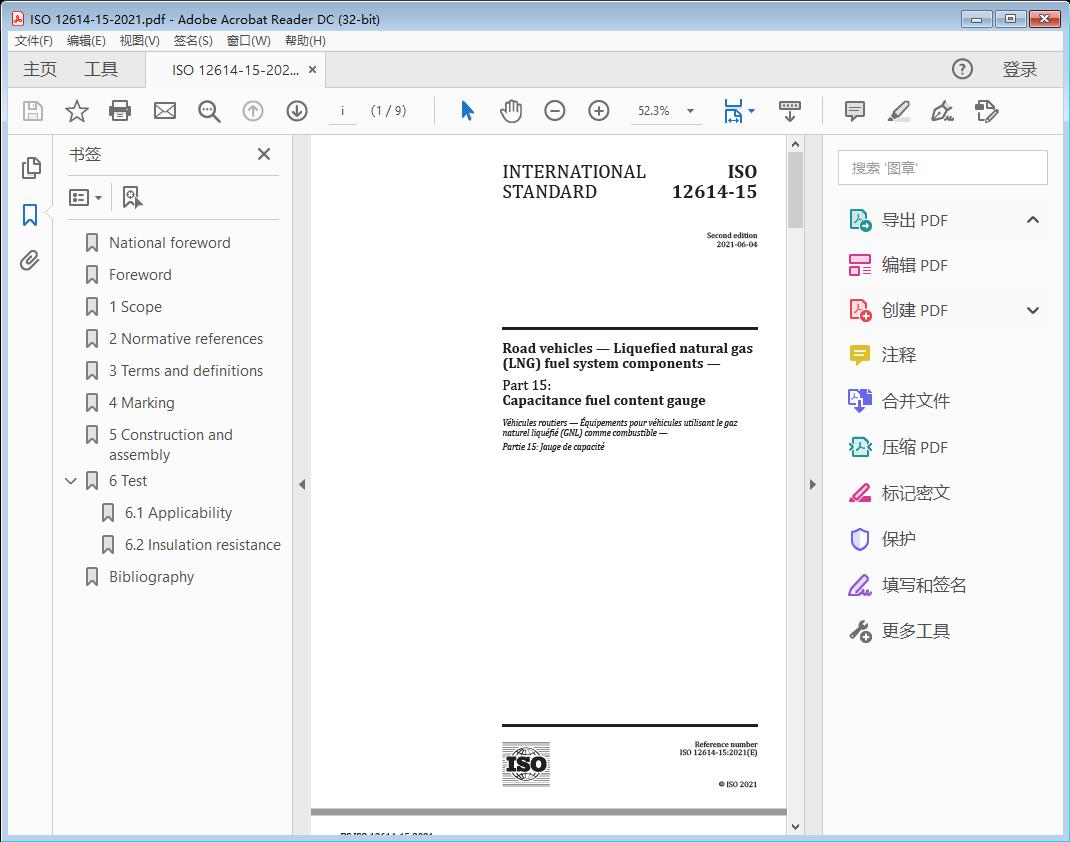Select the hand pan tool

[x=511, y=111]
